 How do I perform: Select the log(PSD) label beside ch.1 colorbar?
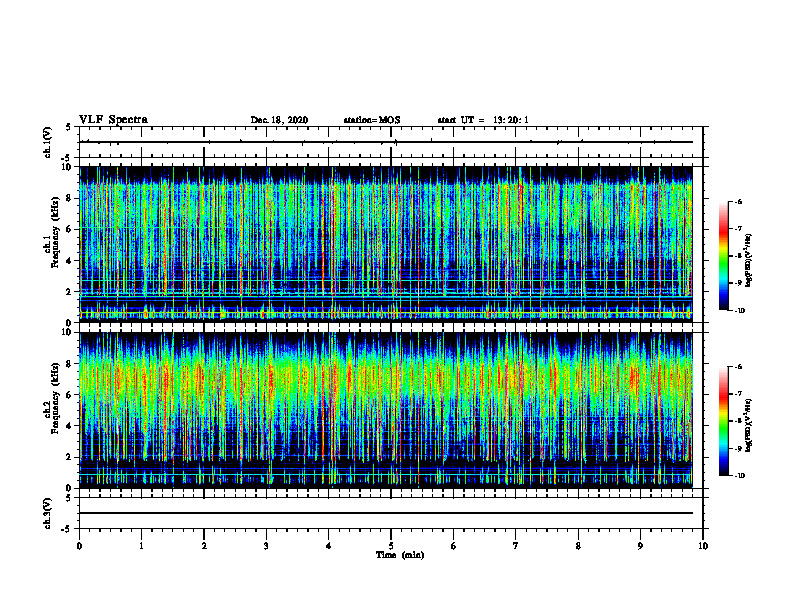(749, 261)
